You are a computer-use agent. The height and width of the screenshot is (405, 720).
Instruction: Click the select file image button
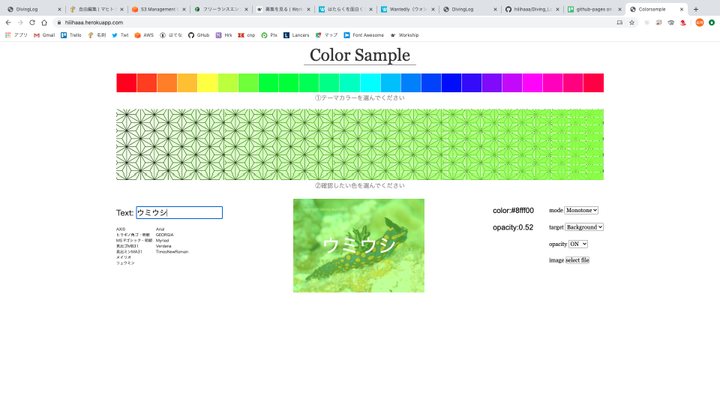577,260
